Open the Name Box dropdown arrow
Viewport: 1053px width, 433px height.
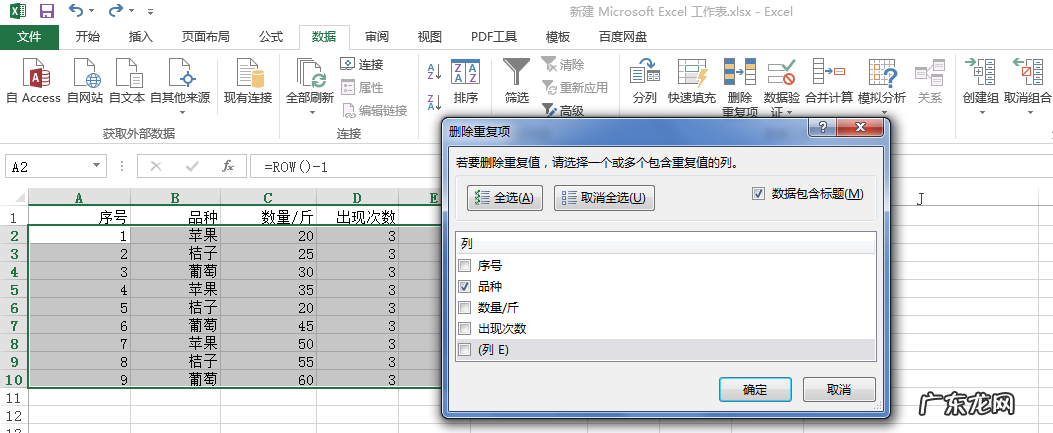point(97,165)
